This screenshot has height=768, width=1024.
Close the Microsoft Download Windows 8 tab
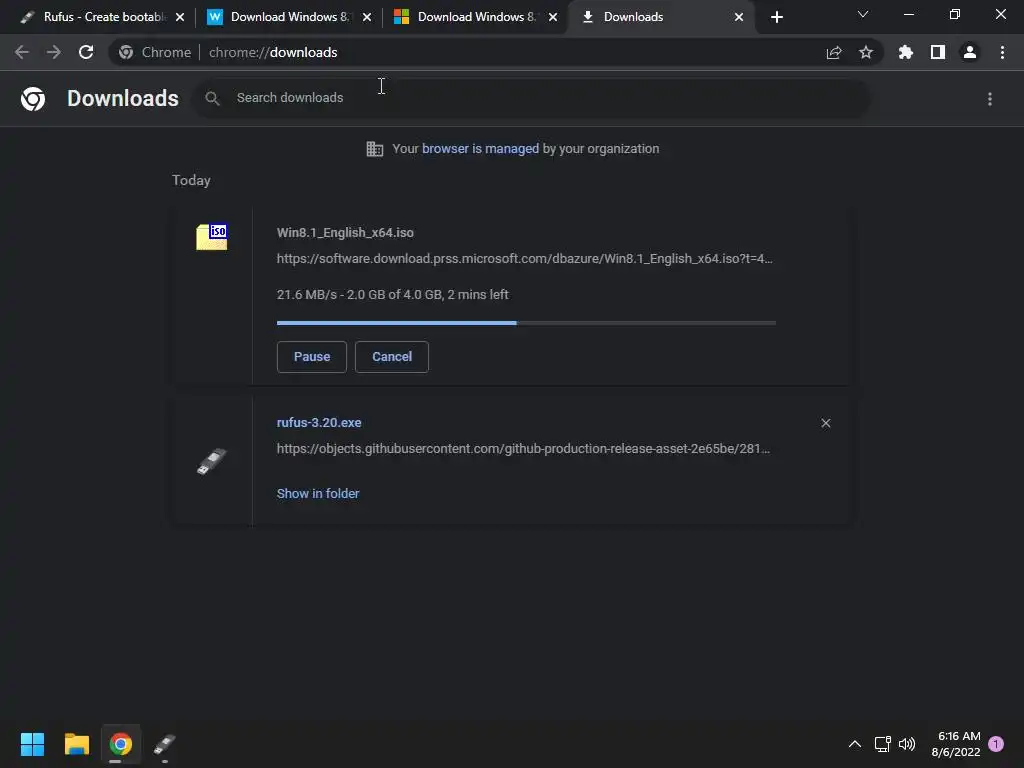pos(552,17)
